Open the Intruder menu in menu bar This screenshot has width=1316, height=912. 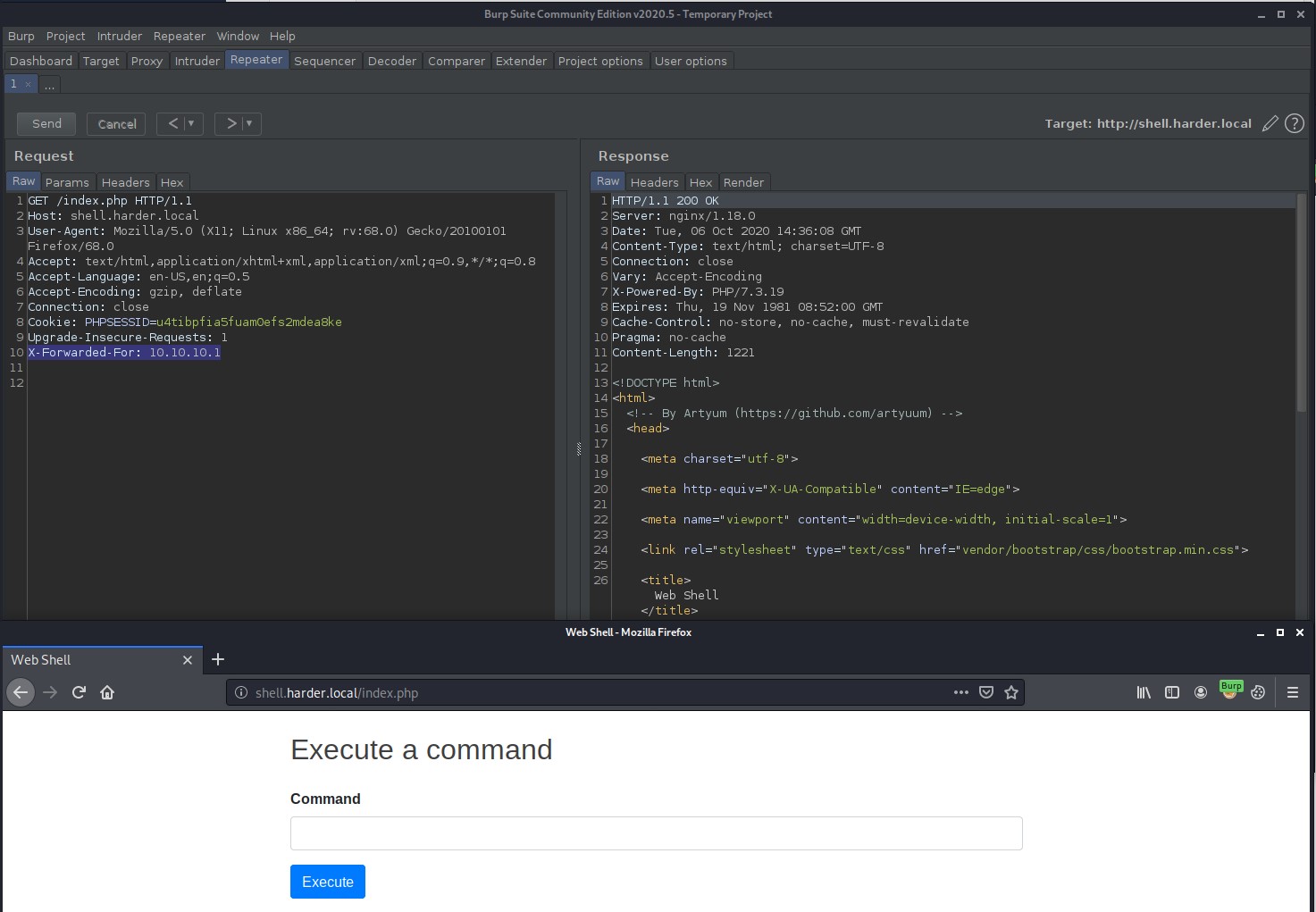pyautogui.click(x=120, y=36)
